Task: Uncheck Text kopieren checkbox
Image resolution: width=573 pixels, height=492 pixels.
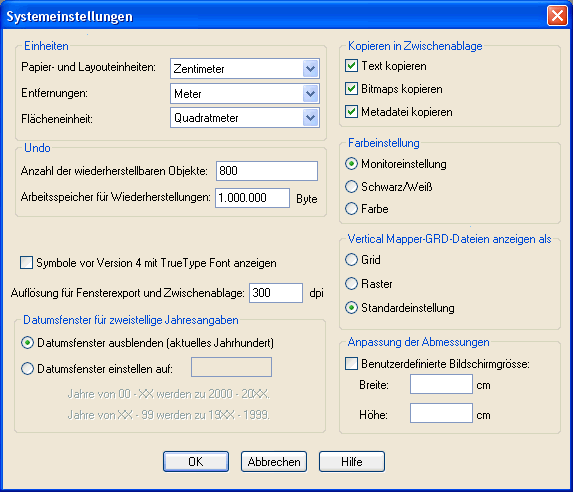Action: pos(351,66)
